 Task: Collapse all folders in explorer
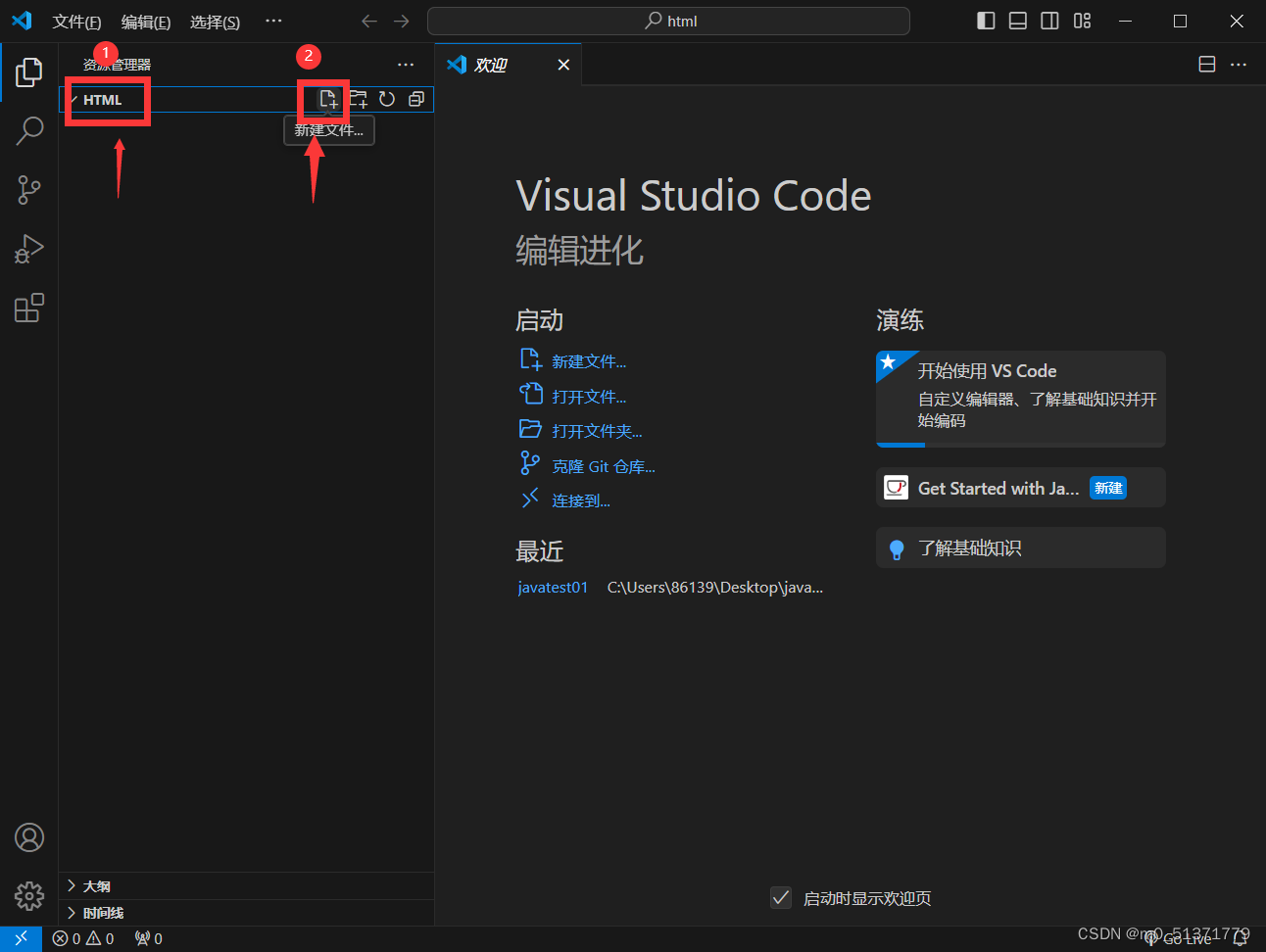coord(416,99)
